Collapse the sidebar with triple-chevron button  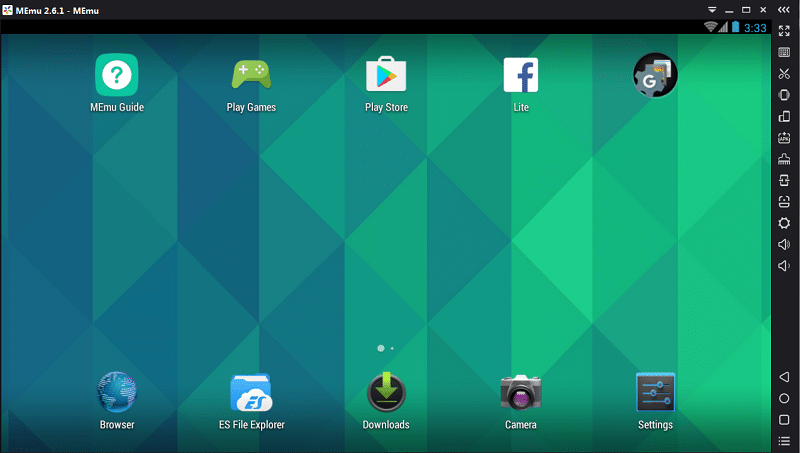(784, 10)
